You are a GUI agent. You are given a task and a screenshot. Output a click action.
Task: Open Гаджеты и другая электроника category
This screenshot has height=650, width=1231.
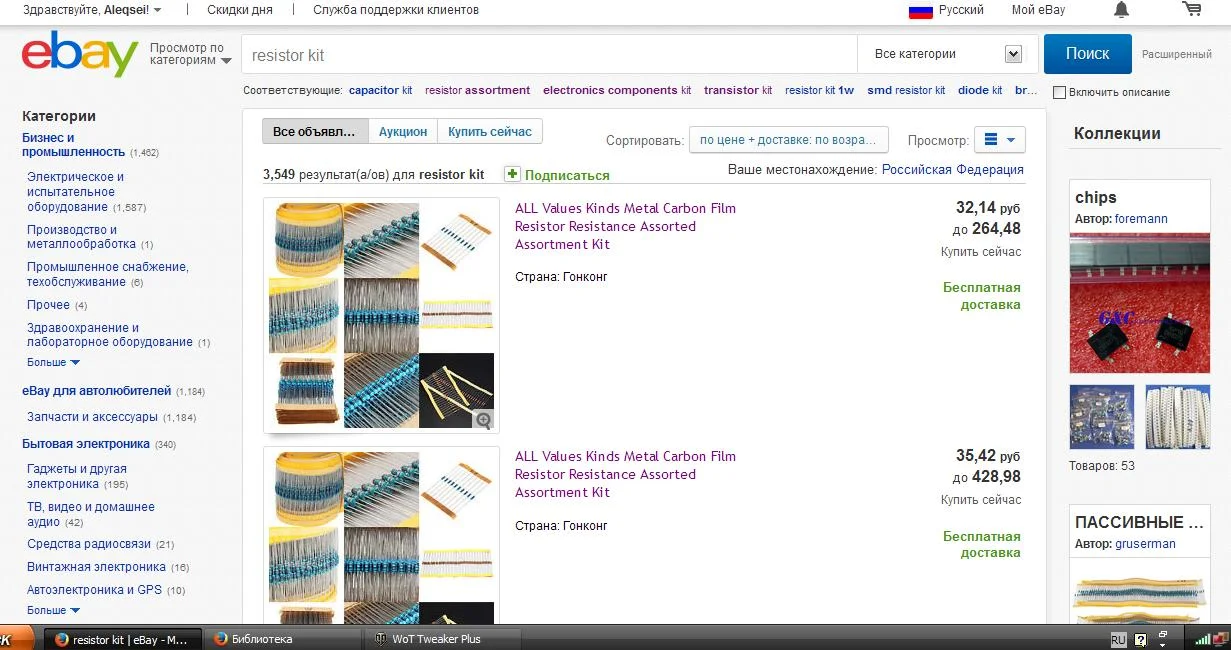click(77, 476)
